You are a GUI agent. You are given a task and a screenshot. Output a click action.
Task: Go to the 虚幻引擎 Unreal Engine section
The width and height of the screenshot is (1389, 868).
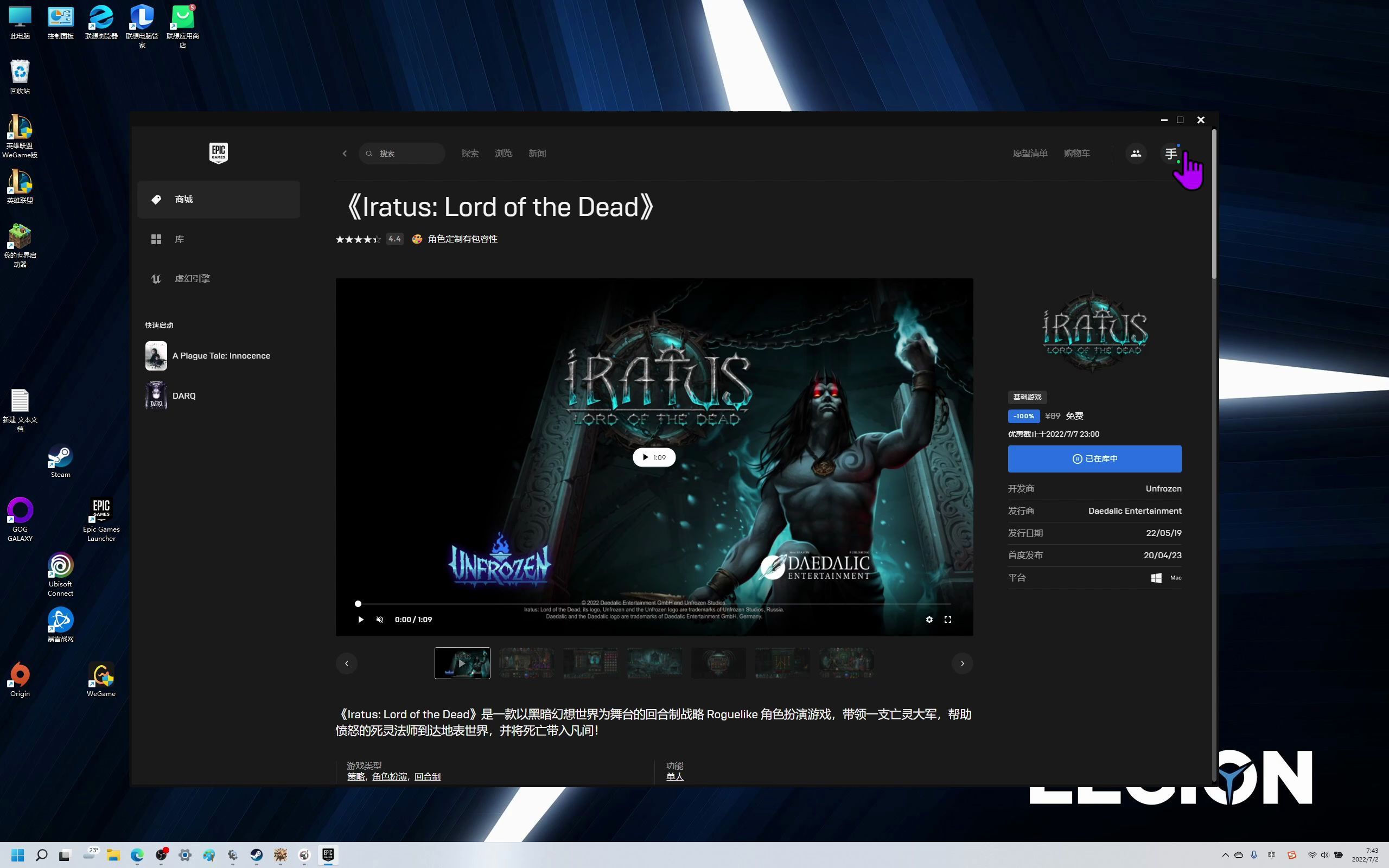pos(218,278)
